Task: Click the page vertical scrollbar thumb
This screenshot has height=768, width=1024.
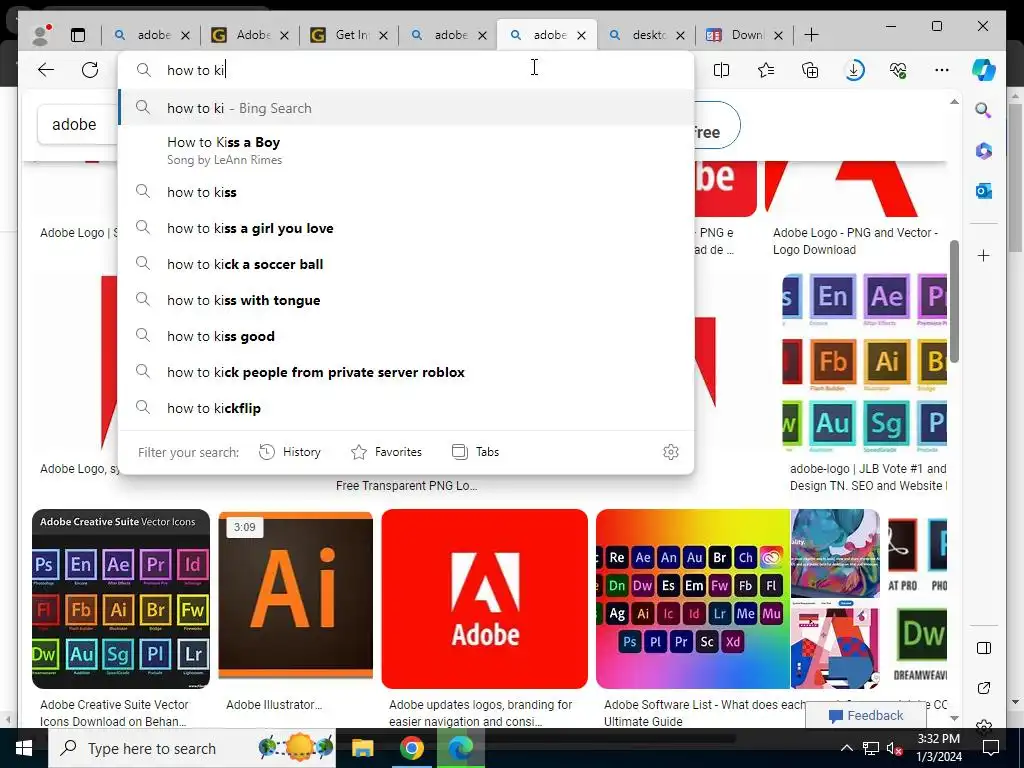Action: pyautogui.click(x=954, y=301)
